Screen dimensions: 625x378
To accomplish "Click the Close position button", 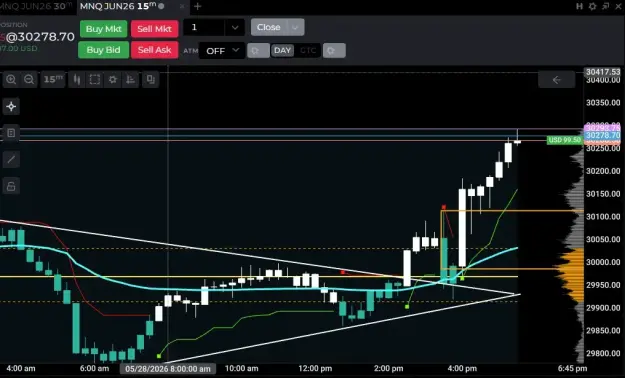I will coord(269,27).
